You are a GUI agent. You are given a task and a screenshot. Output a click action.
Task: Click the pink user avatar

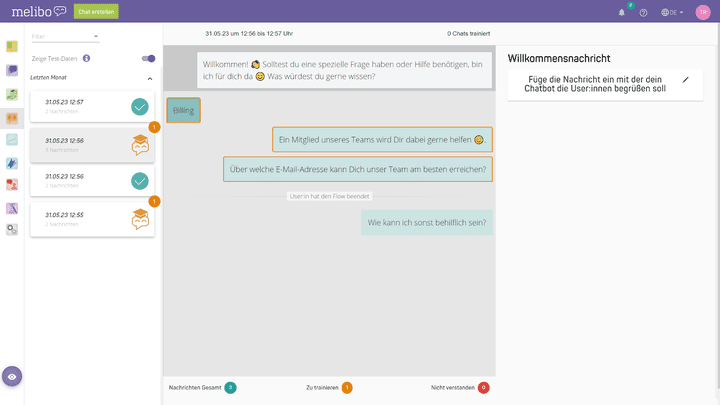pos(703,12)
